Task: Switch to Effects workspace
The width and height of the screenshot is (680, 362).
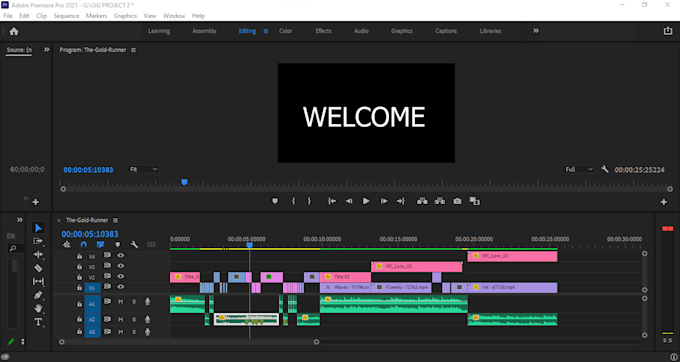Action: [323, 31]
